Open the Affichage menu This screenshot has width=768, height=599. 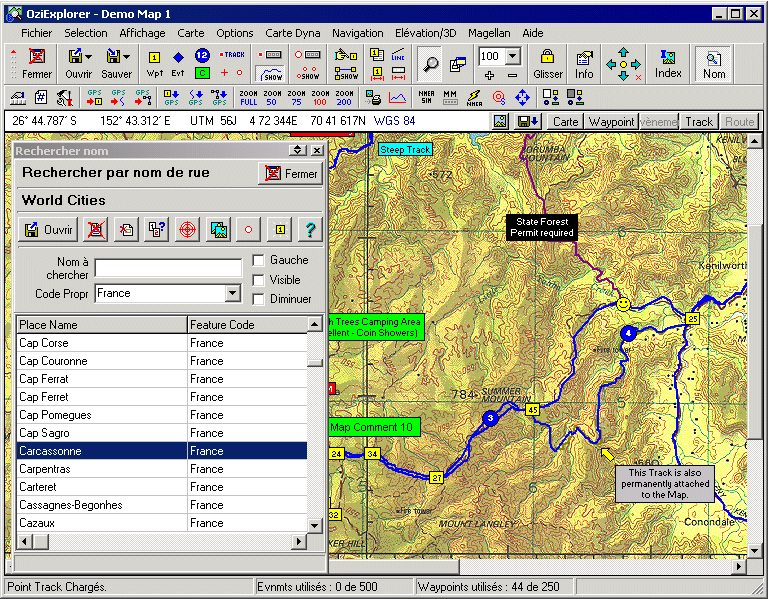(142, 33)
